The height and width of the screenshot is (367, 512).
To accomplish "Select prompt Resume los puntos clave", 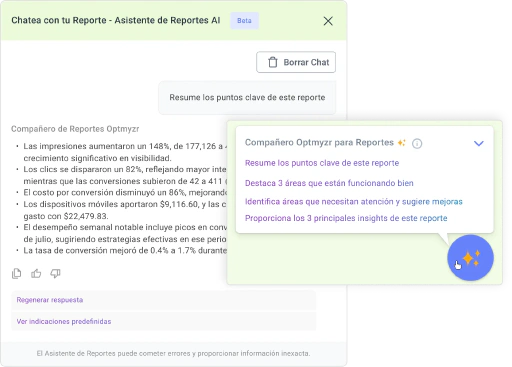I will [322, 163].
